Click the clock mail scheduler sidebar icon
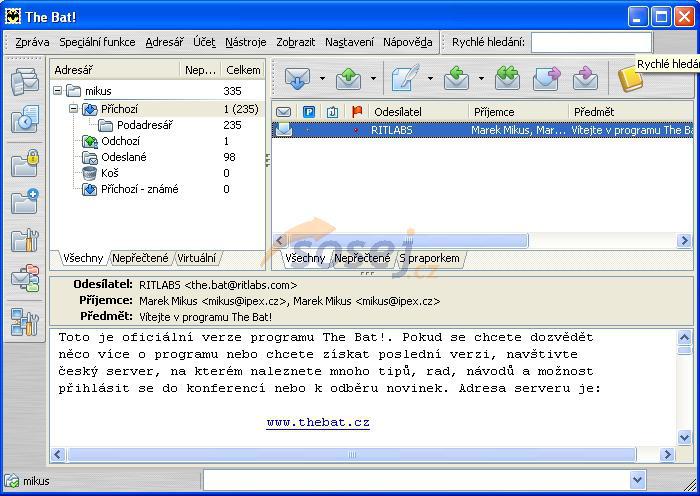 [25, 119]
